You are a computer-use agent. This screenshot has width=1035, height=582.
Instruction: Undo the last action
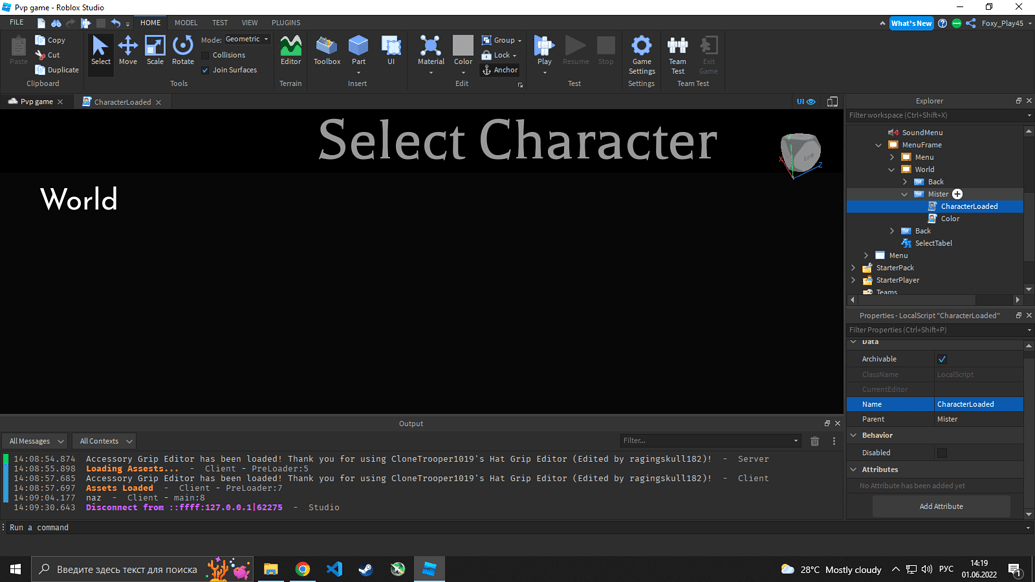click(116, 23)
